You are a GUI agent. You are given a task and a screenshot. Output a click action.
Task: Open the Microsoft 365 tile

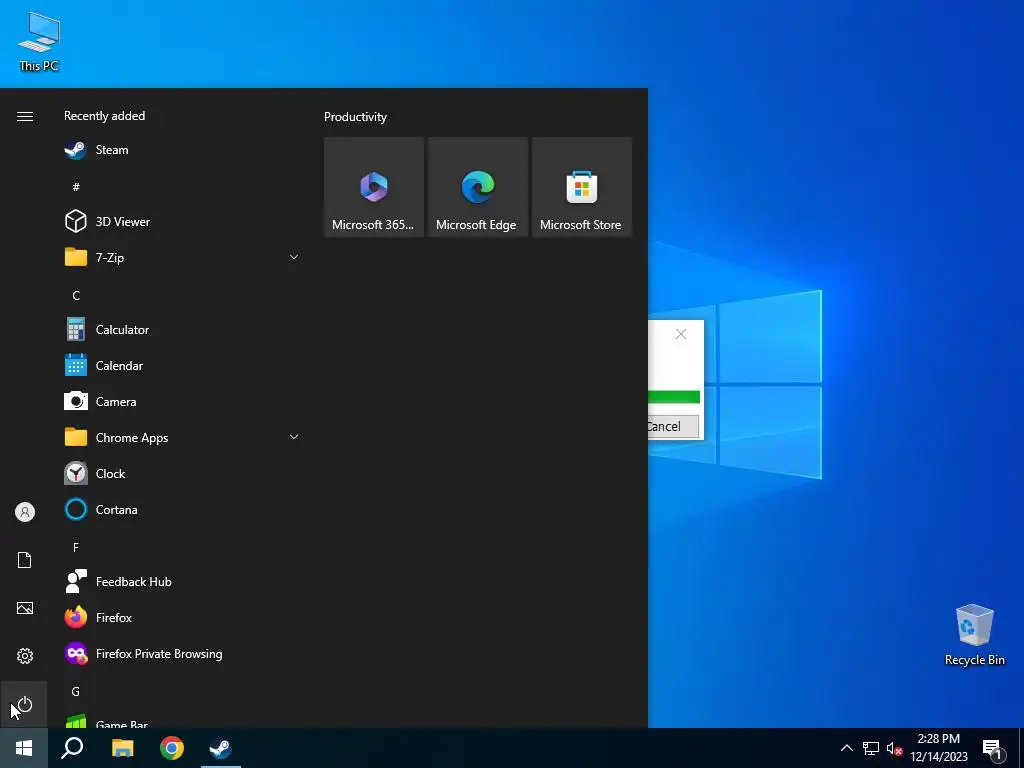[x=374, y=187]
